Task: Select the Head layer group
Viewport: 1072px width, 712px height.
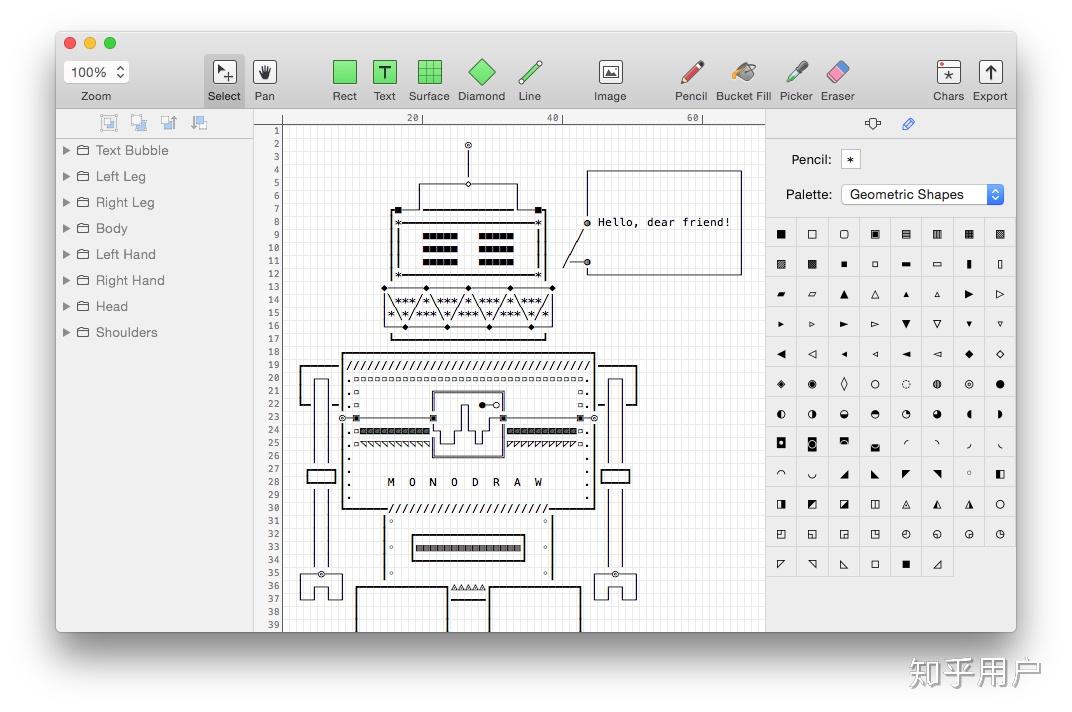Action: pyautogui.click(x=111, y=306)
